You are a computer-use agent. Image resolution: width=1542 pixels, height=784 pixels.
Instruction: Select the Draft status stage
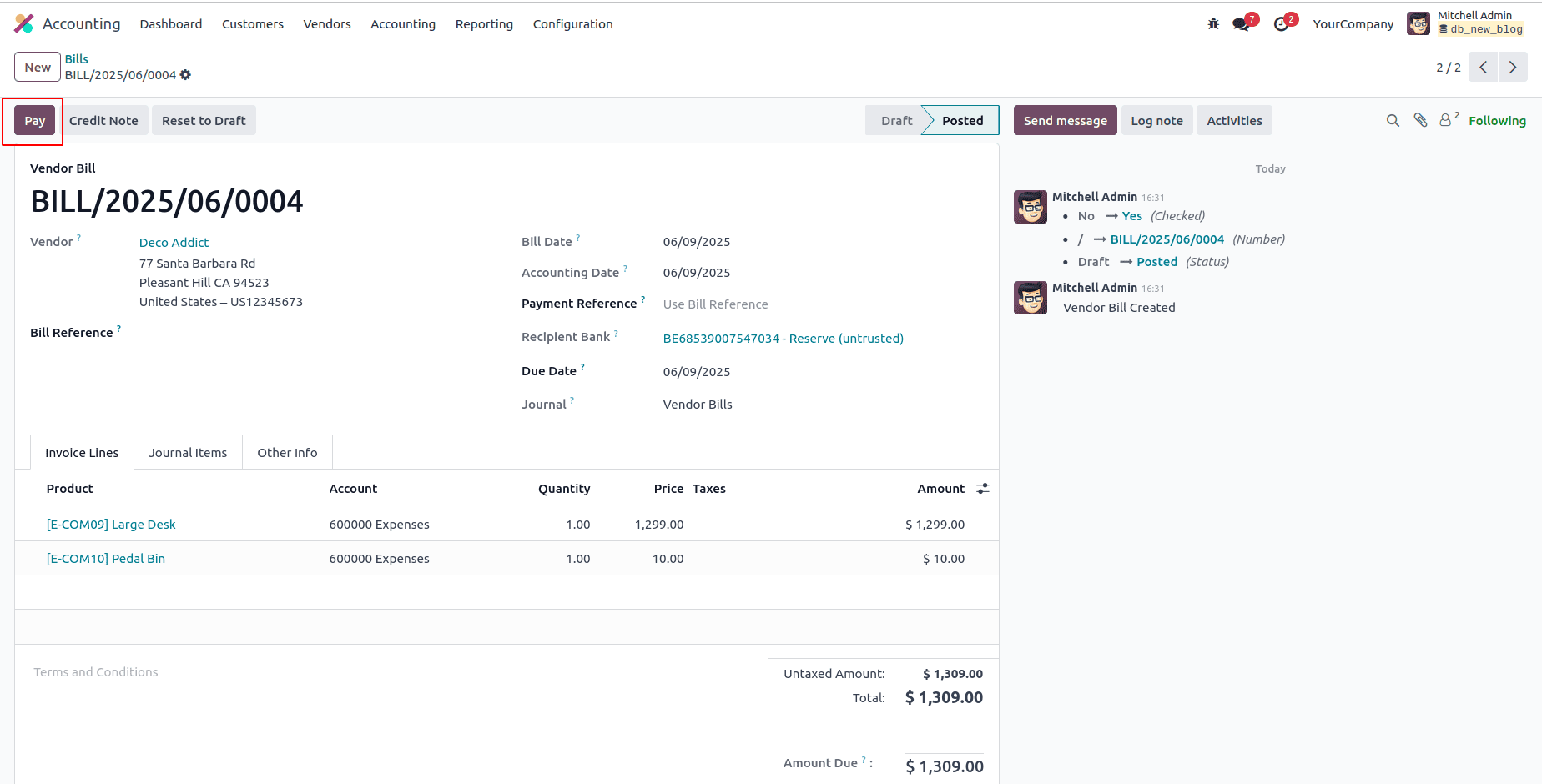click(x=896, y=121)
